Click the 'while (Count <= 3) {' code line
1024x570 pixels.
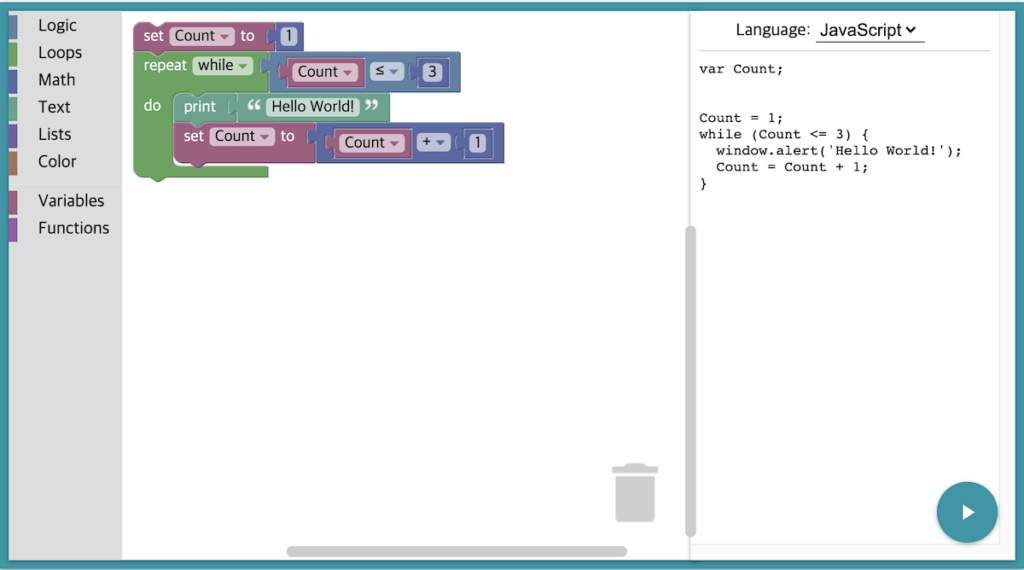(784, 135)
